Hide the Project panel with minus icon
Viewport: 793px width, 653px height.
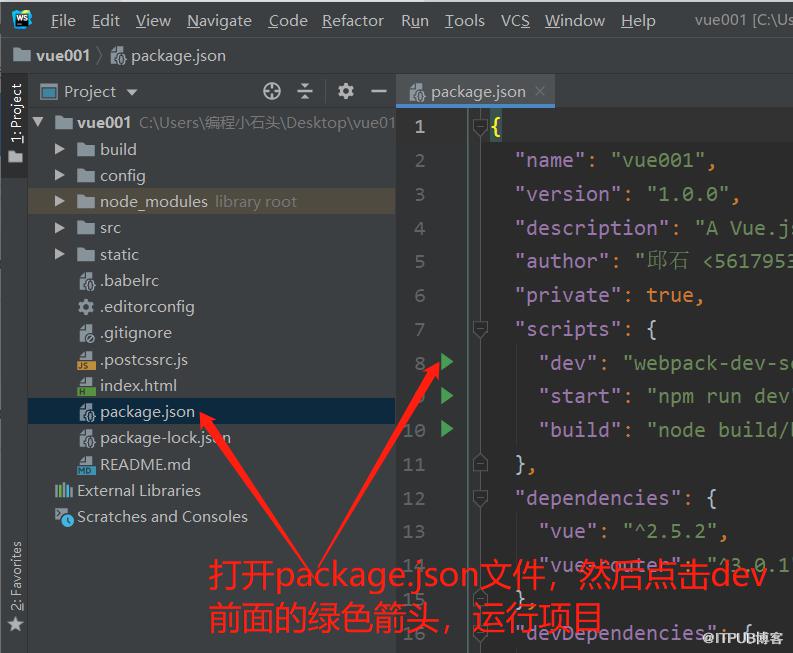coord(379,92)
